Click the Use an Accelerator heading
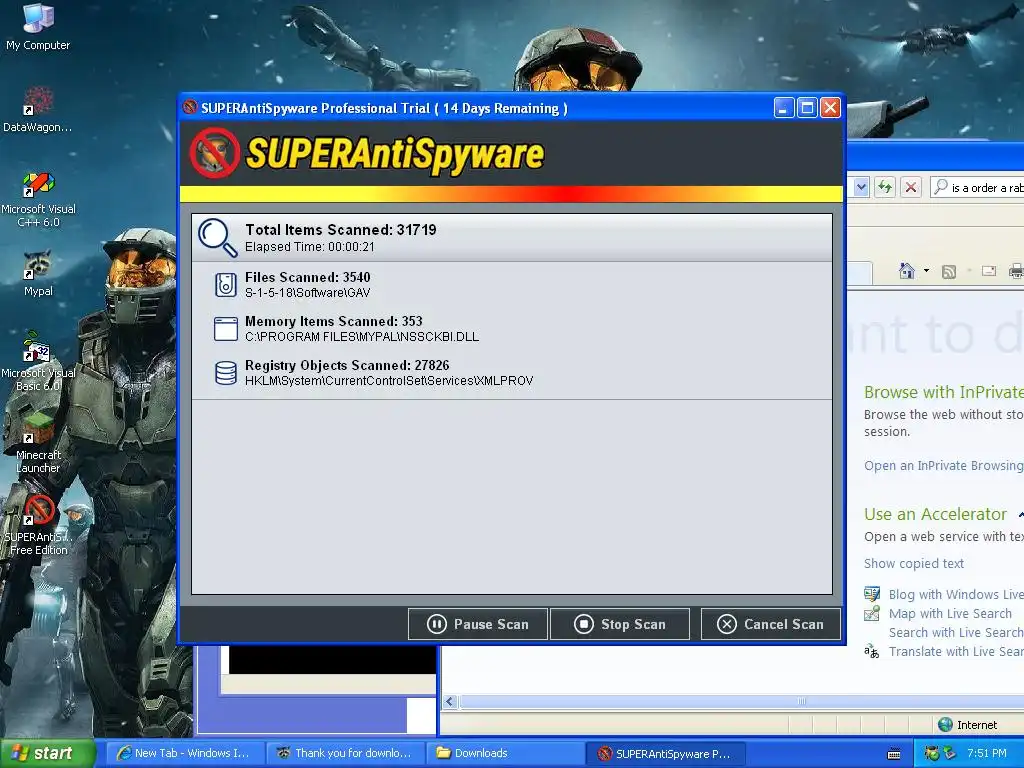Image resolution: width=1024 pixels, height=768 pixels. (935, 514)
